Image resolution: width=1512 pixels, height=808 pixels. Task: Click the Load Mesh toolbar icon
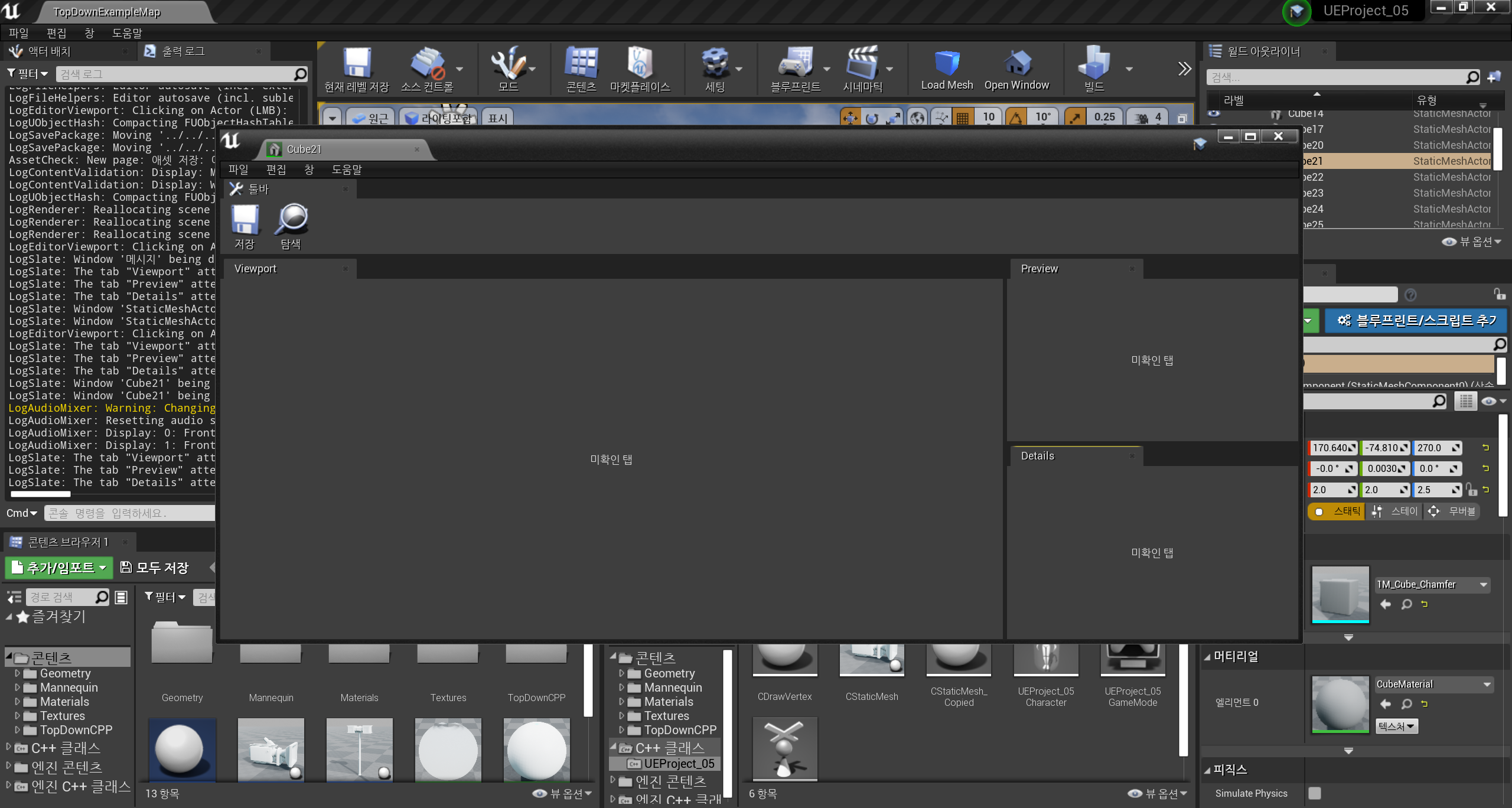(x=947, y=63)
